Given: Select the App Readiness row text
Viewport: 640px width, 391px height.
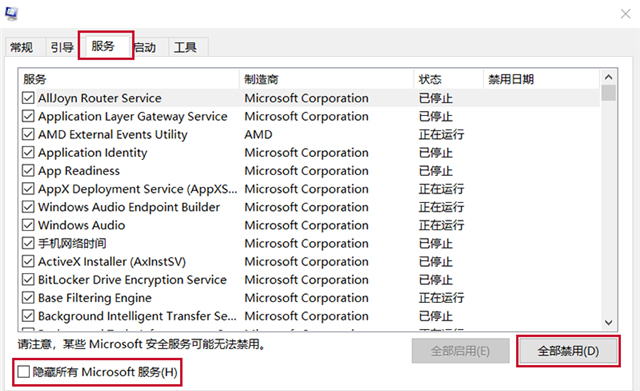Looking at the screenshot, I should 79,171.
